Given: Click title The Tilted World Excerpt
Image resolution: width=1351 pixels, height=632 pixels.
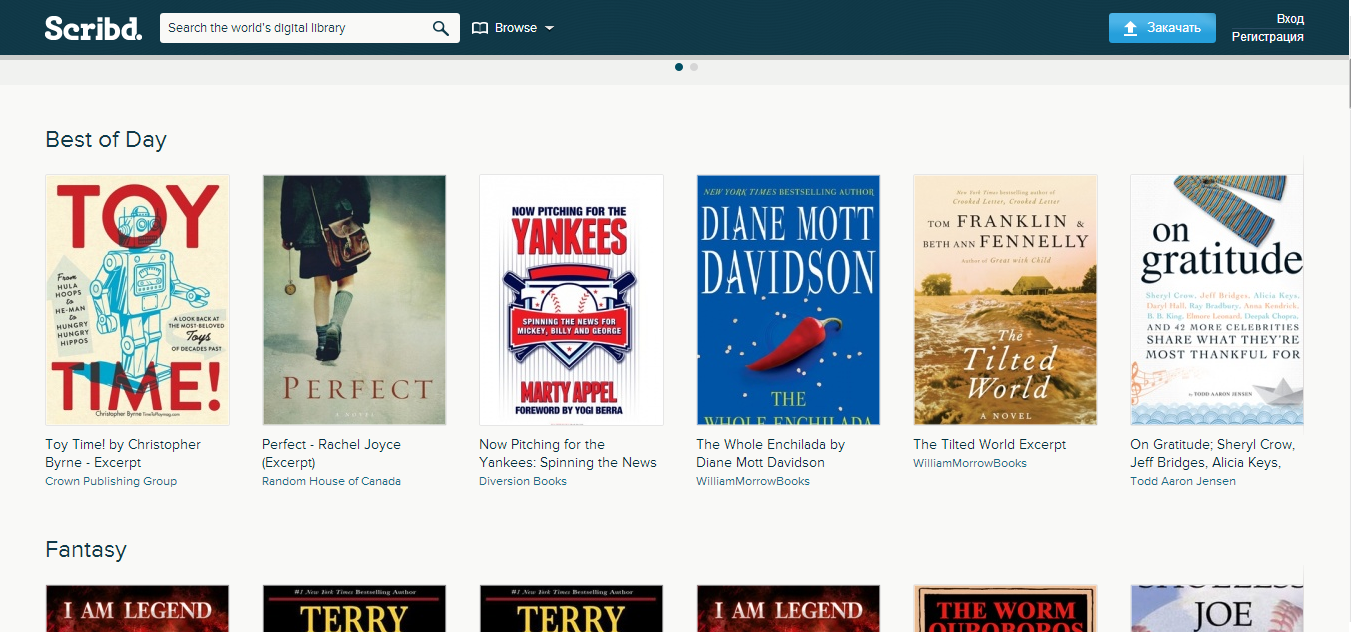Looking at the screenshot, I should pos(989,444).
